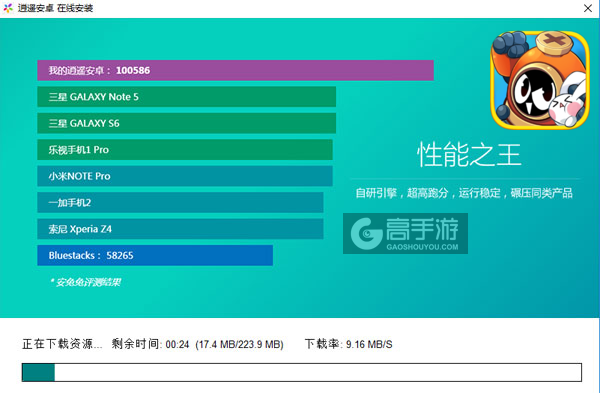The width and height of the screenshot is (600, 393).
Task: Click the 安兔兔评测结果 footnote
Action: click(x=85, y=282)
